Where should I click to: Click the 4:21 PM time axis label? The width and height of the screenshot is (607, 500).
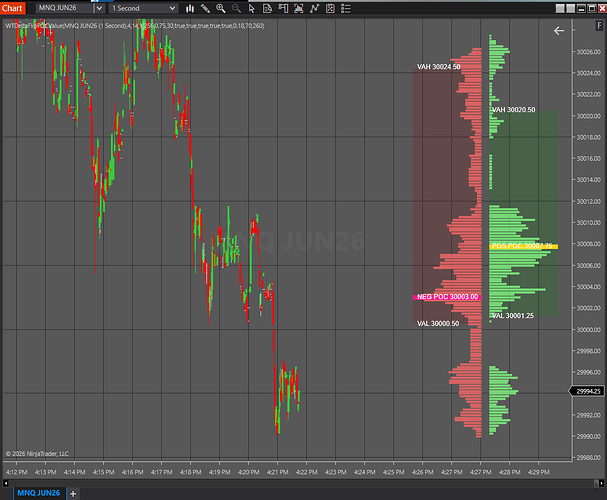(x=278, y=472)
